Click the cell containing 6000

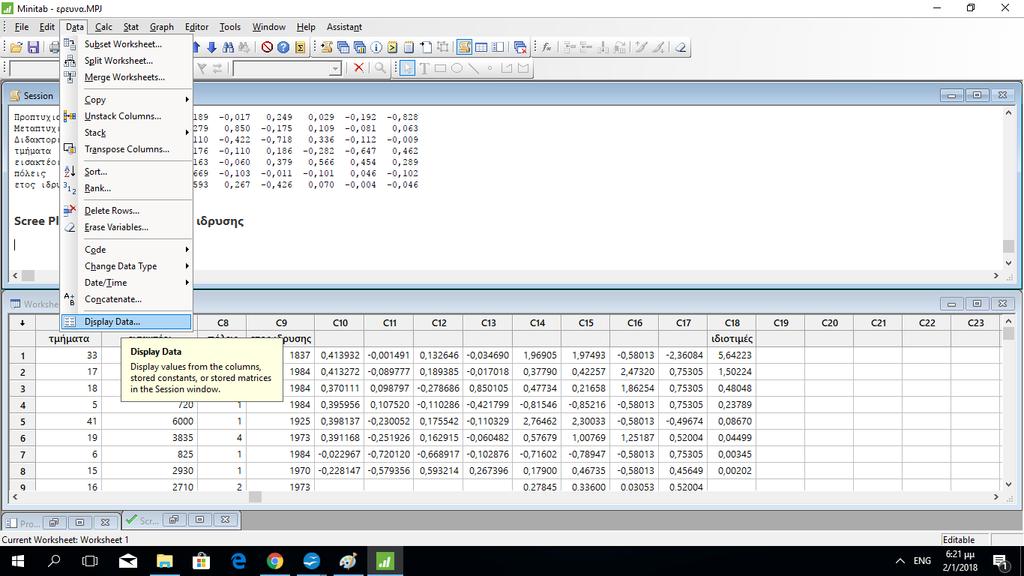[x=150, y=421]
